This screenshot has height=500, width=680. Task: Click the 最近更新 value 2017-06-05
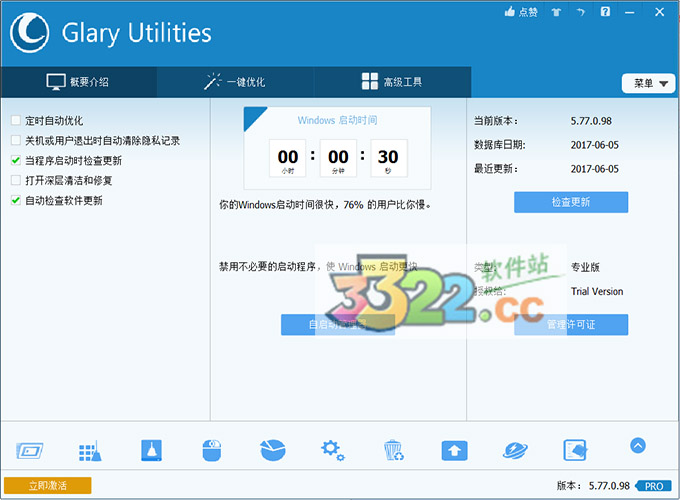click(x=595, y=169)
